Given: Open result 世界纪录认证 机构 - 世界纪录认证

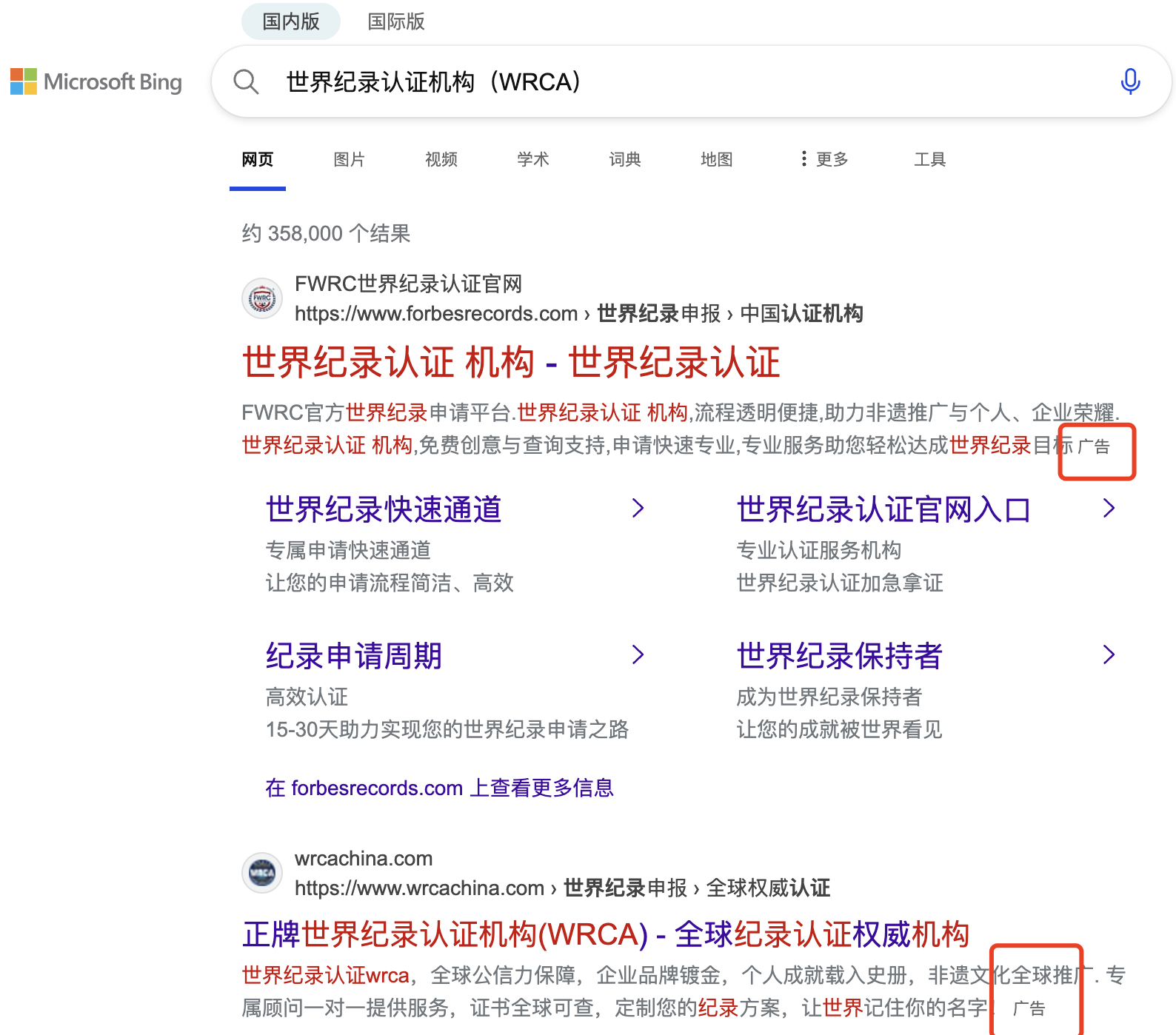Looking at the screenshot, I should [511, 363].
